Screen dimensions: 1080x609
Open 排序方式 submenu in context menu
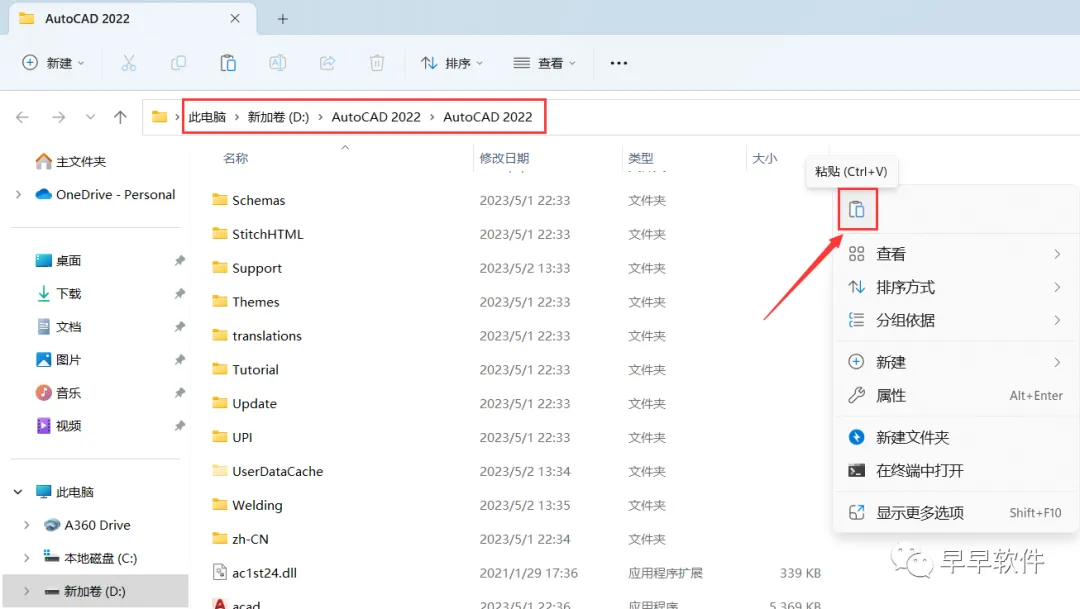tap(955, 287)
